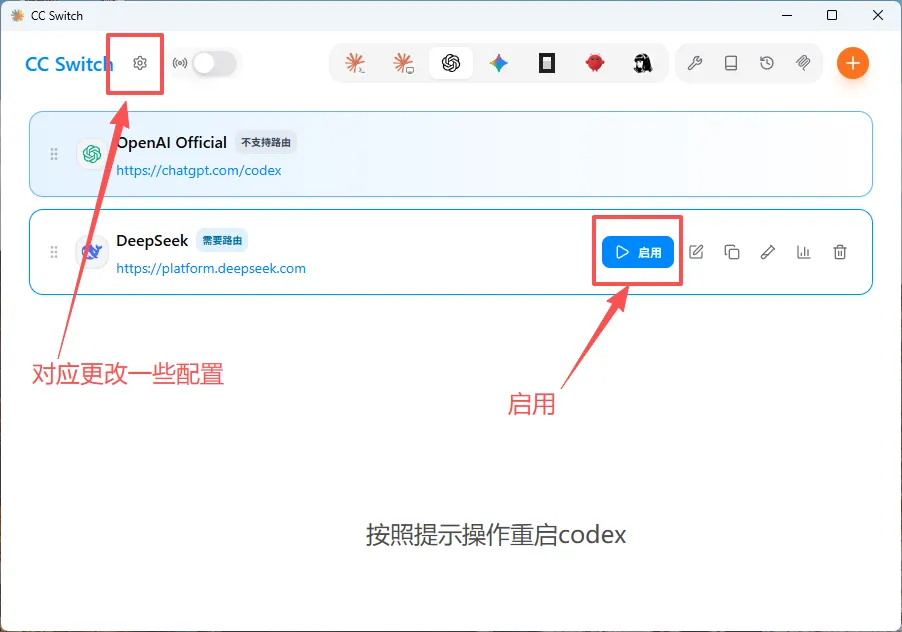Click the 需要路由 badge
902x632 pixels.
(x=222, y=240)
